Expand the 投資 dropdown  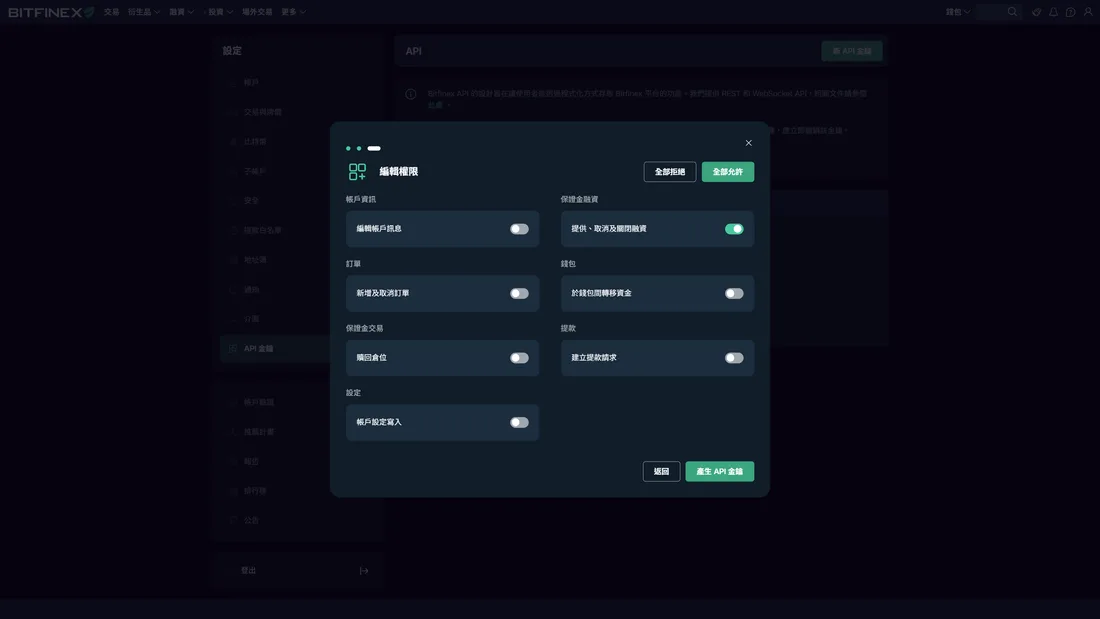coord(220,12)
